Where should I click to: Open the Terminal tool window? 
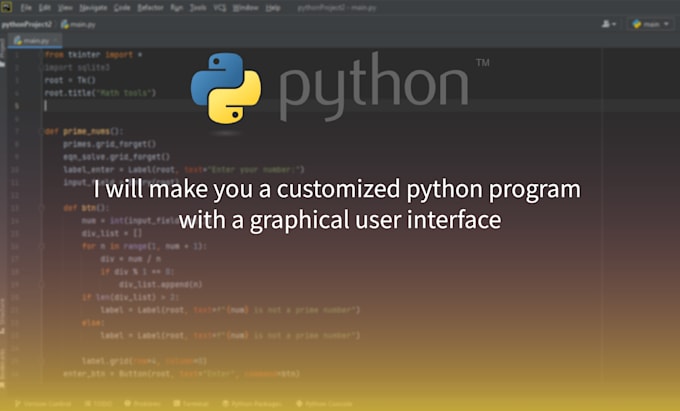click(191, 404)
